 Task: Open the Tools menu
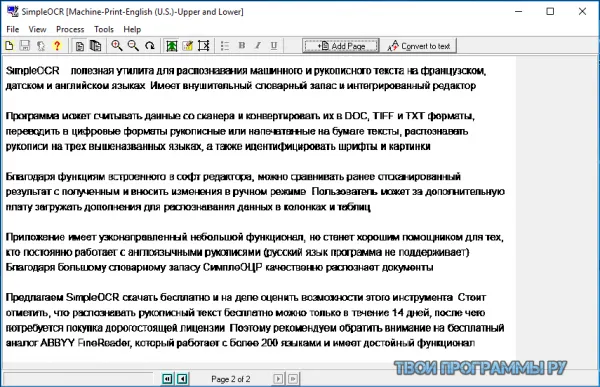[x=104, y=29]
